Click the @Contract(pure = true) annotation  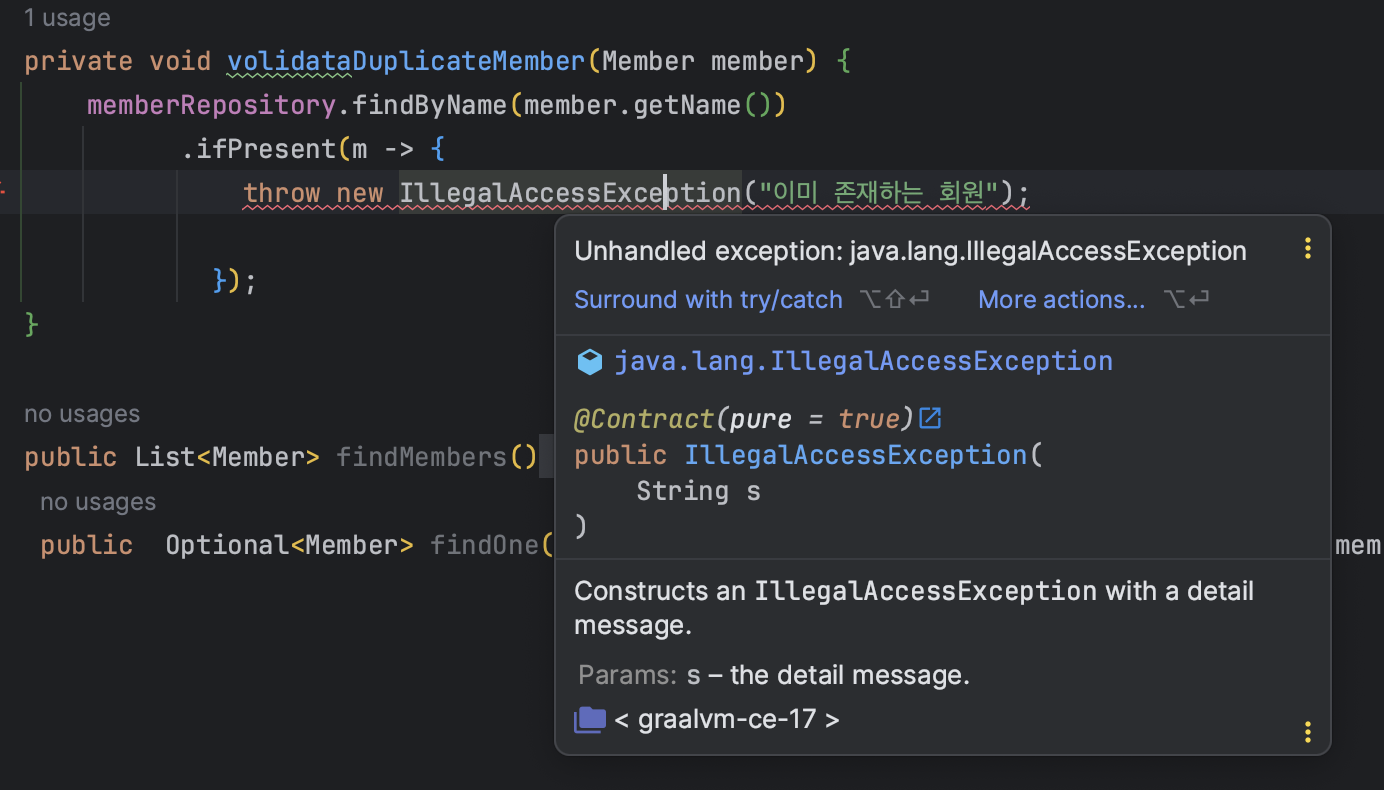click(x=745, y=418)
